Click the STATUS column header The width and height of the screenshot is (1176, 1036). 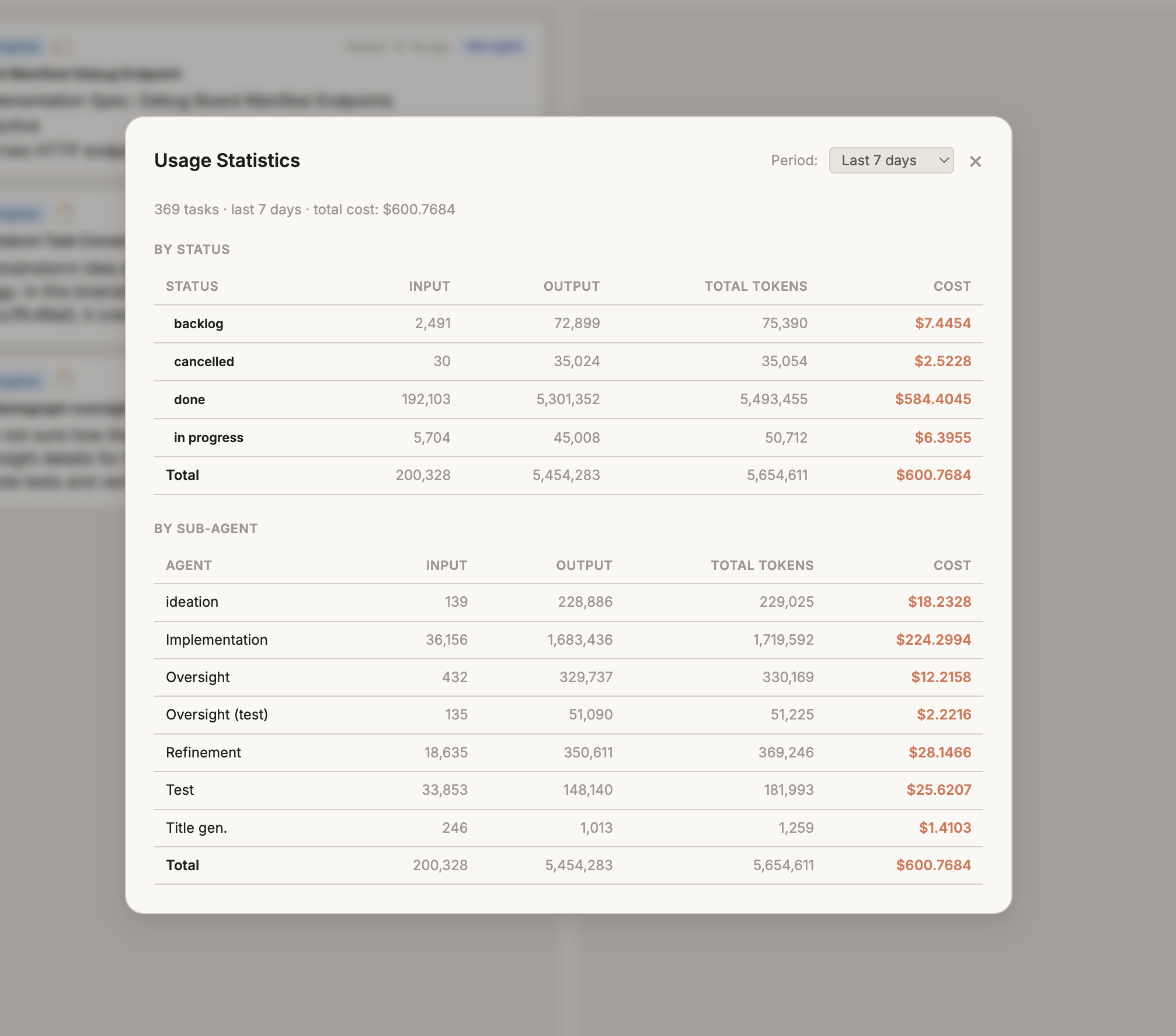(x=193, y=286)
